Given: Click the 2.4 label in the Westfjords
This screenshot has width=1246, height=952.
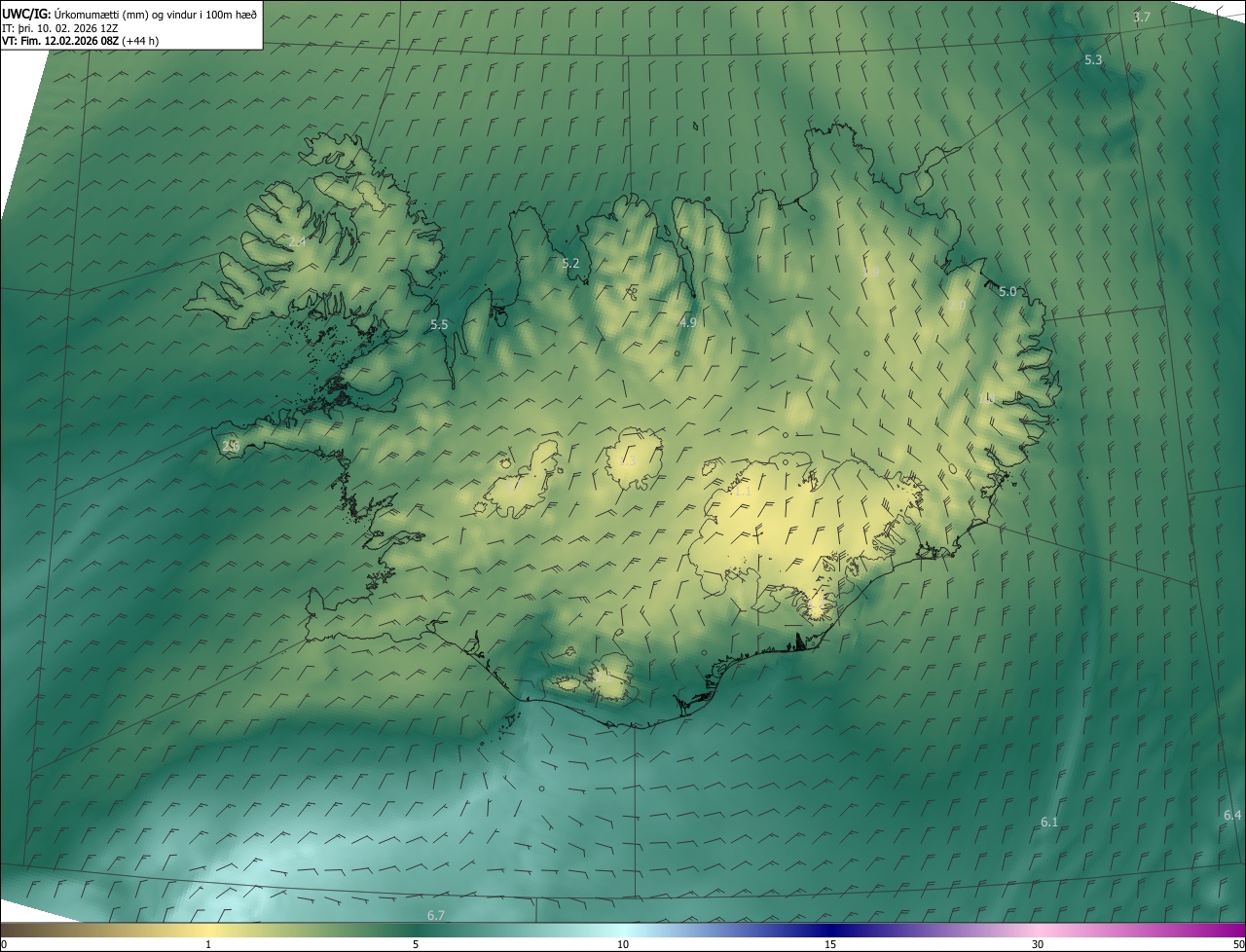Looking at the screenshot, I should pos(297,241).
